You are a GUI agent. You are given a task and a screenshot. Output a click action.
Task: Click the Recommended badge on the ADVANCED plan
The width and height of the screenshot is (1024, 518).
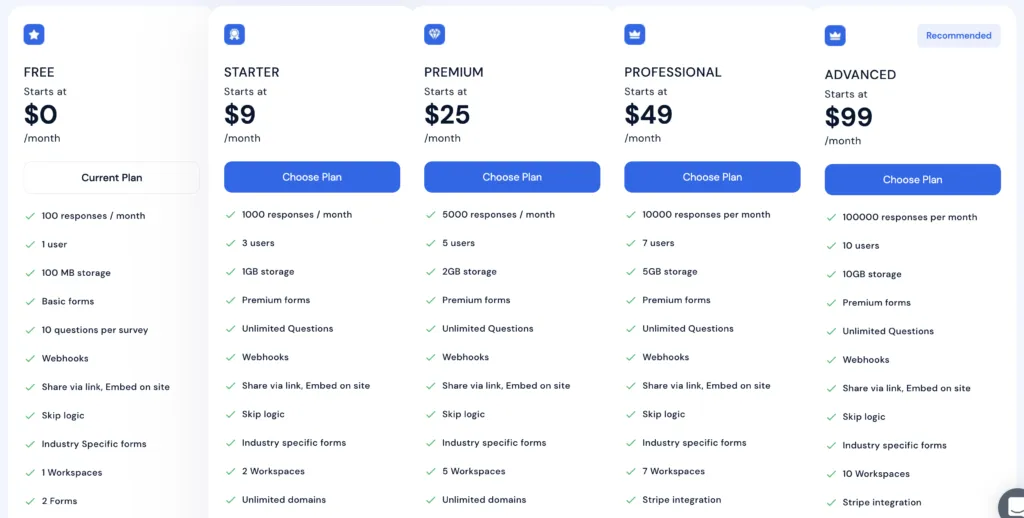[x=959, y=36]
